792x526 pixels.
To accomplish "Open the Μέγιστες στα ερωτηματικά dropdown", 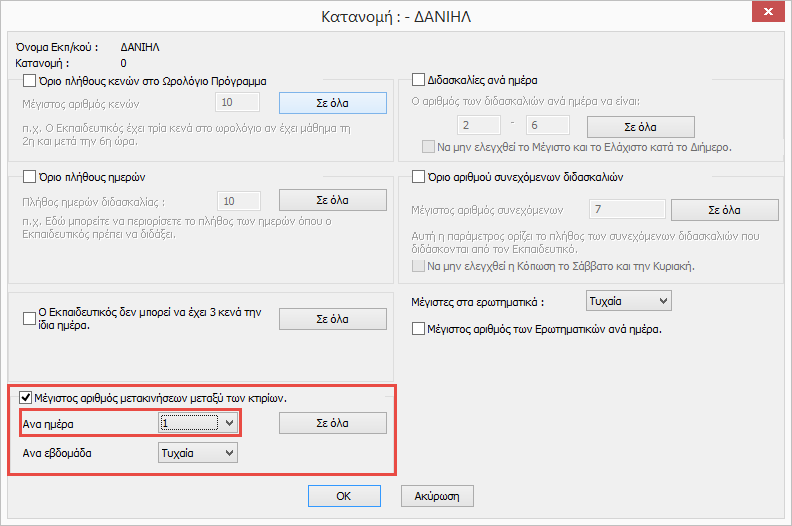I will point(661,301).
